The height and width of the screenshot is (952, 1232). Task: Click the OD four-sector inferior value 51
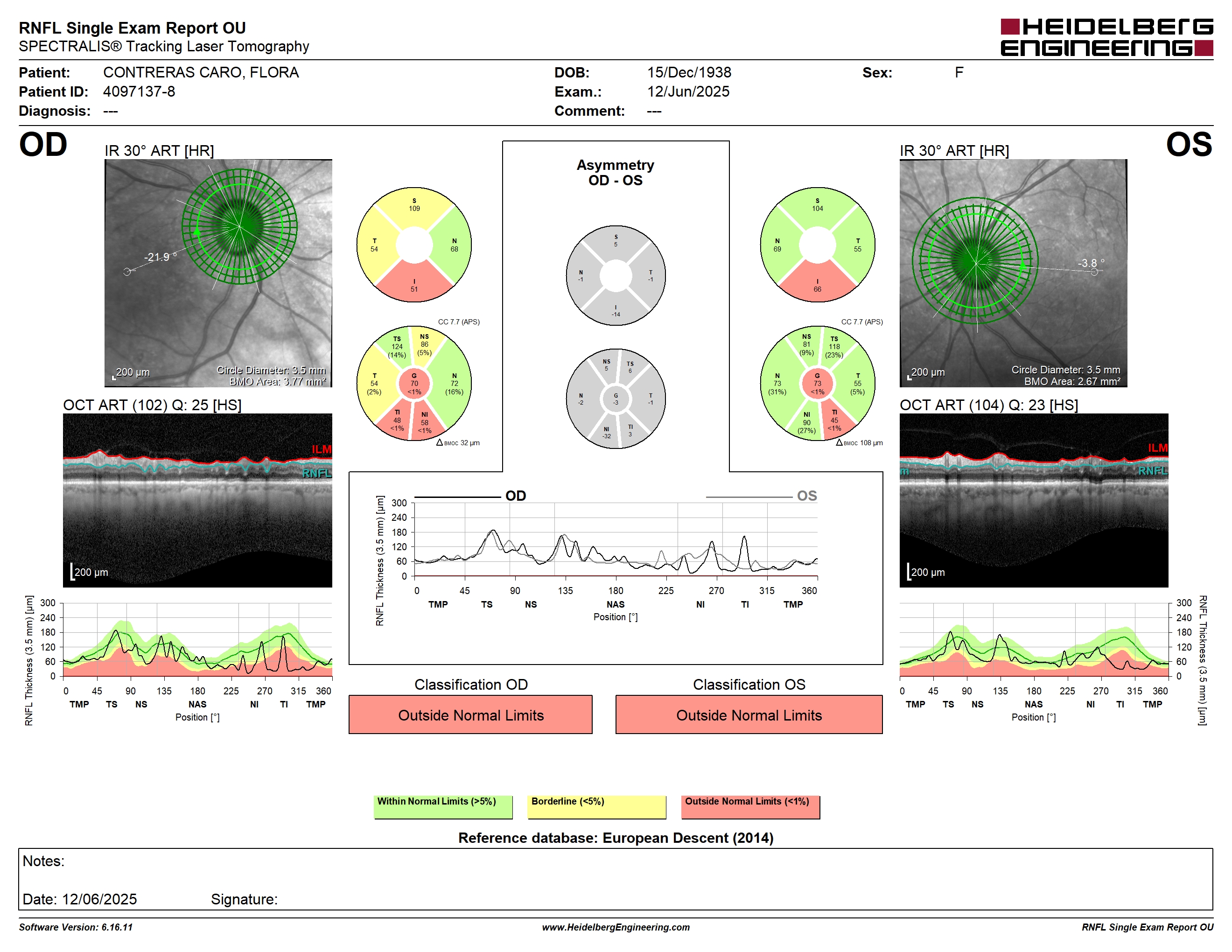pos(414,289)
